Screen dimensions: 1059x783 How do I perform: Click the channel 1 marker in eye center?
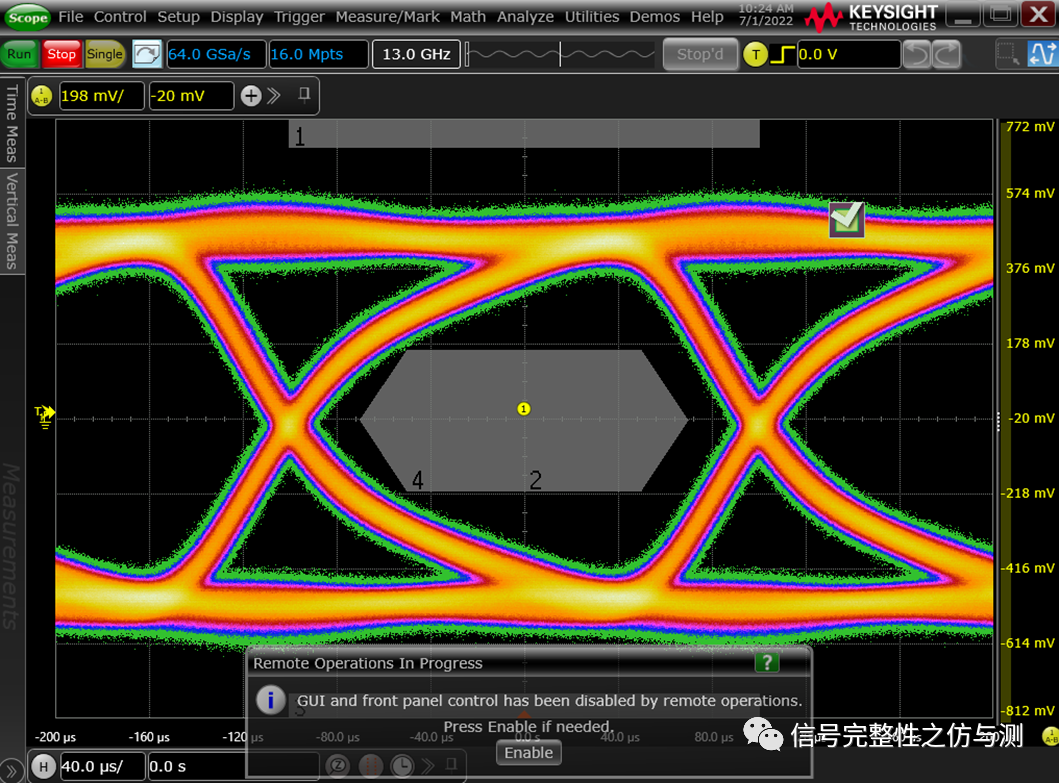click(523, 409)
